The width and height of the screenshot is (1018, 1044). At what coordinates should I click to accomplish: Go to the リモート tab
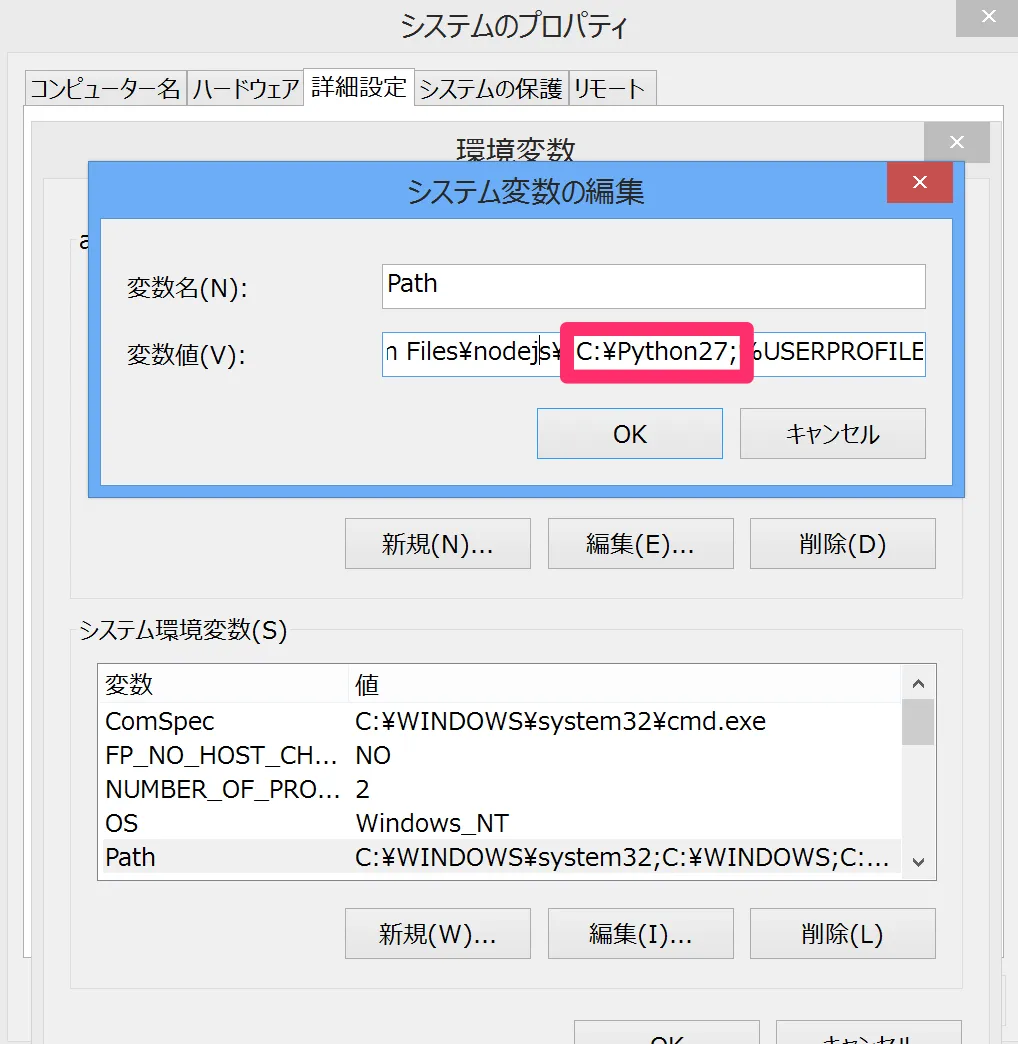pos(609,88)
